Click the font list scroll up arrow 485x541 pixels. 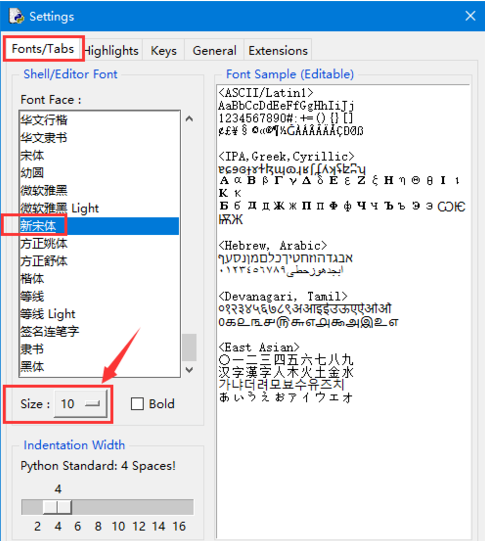pyautogui.click(x=189, y=119)
